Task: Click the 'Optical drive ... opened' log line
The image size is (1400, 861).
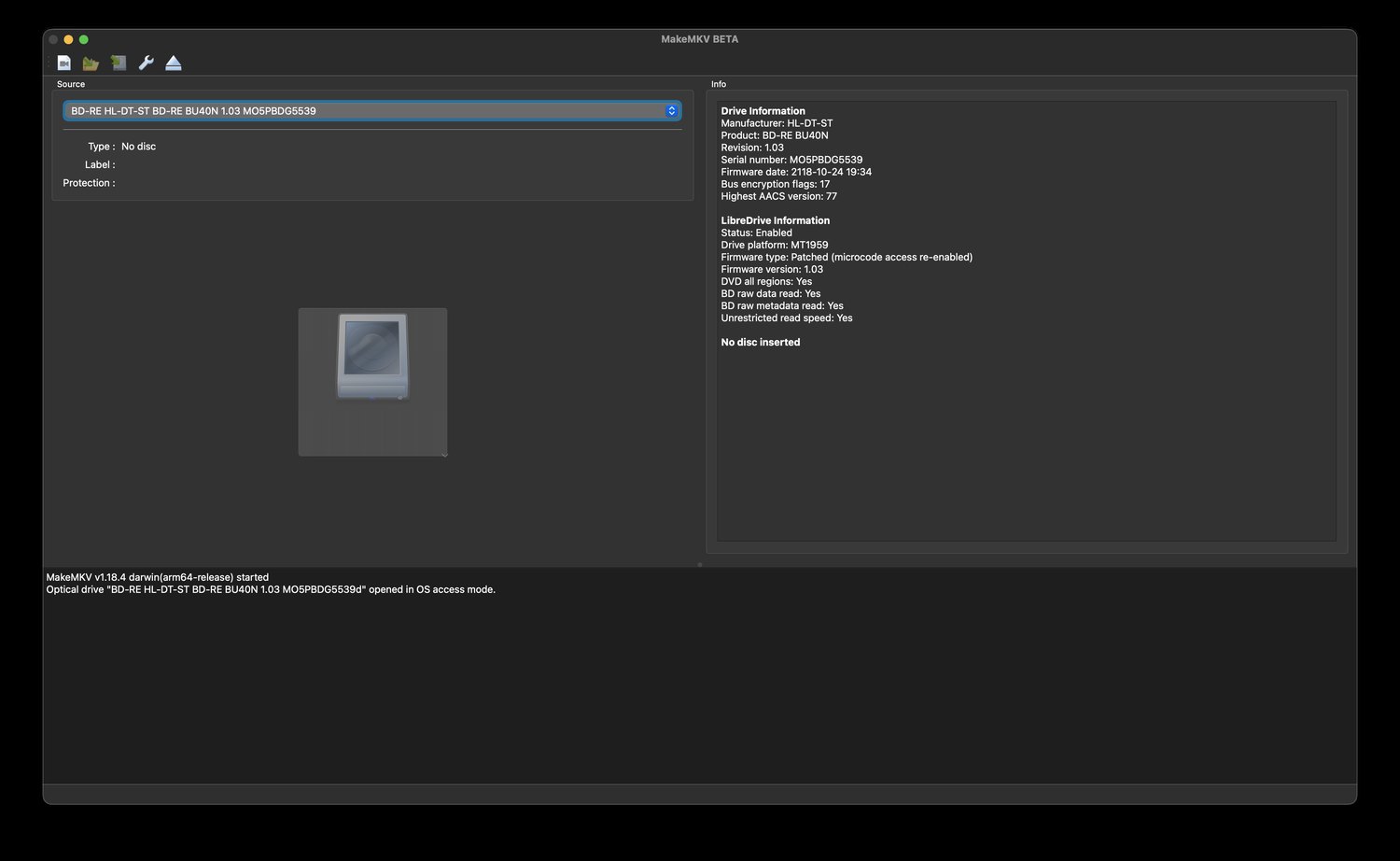Action: tap(271, 589)
